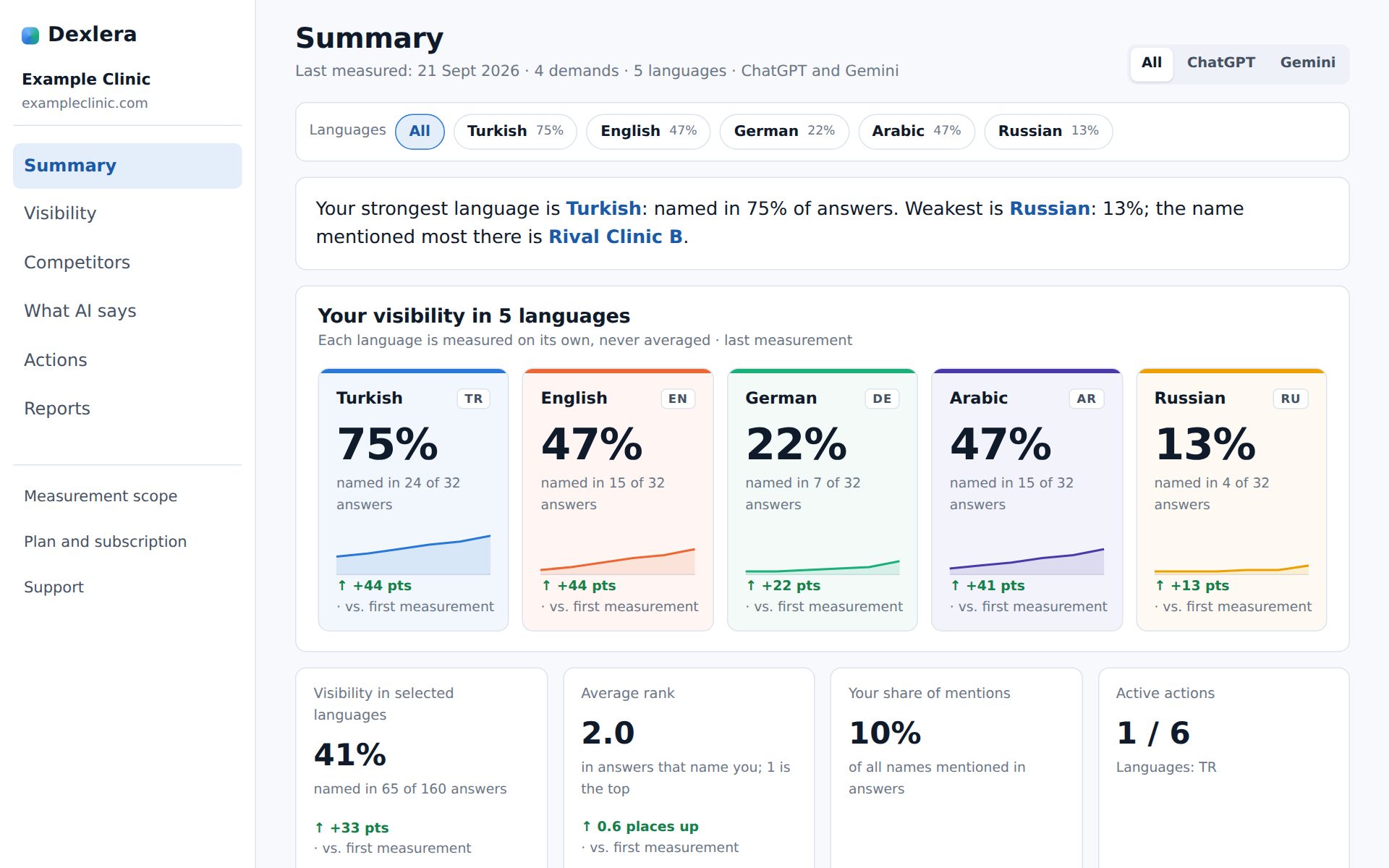Click the +33 pts trend indicator

pyautogui.click(x=352, y=828)
